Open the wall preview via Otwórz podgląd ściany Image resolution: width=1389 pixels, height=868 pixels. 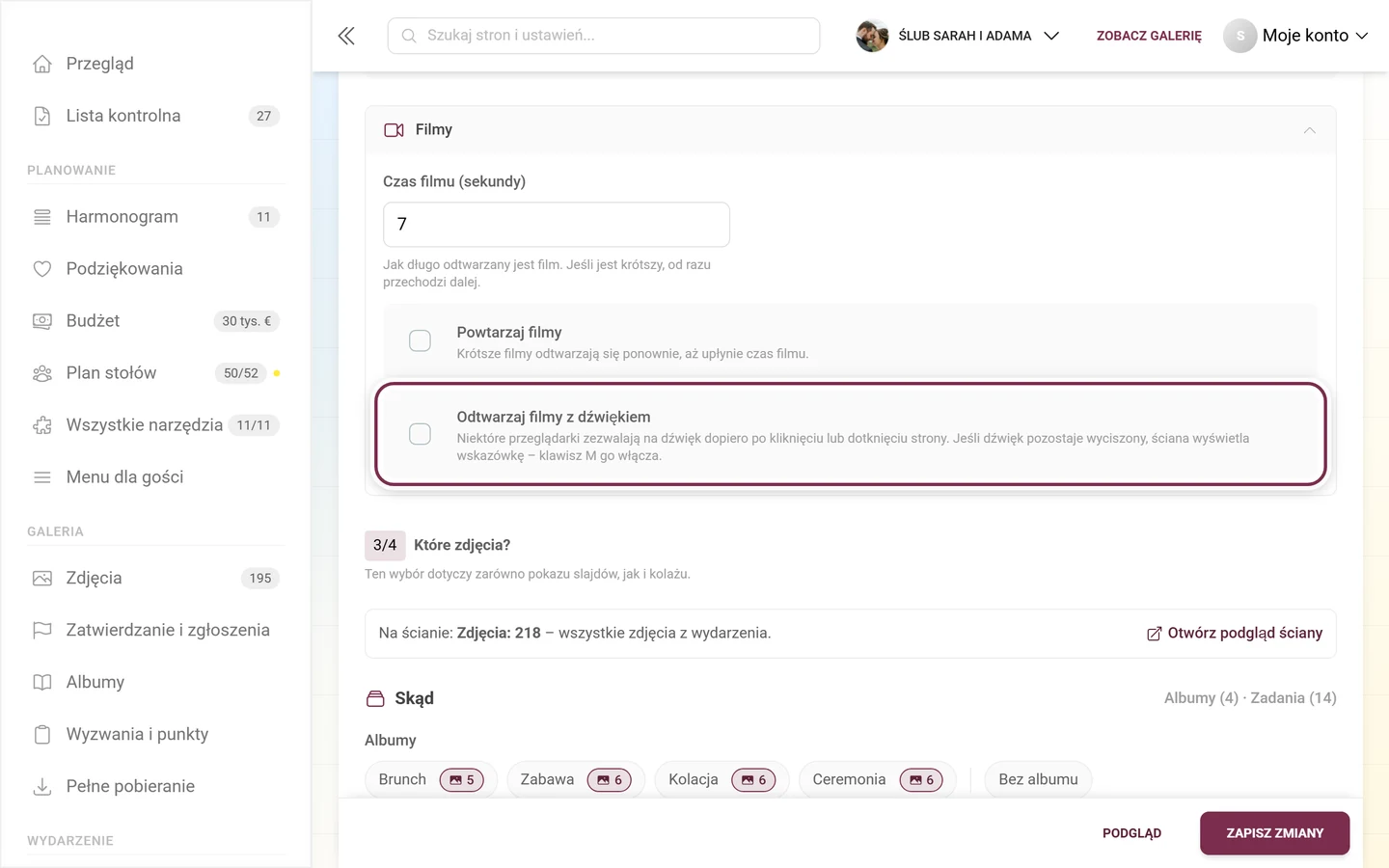(x=1235, y=634)
